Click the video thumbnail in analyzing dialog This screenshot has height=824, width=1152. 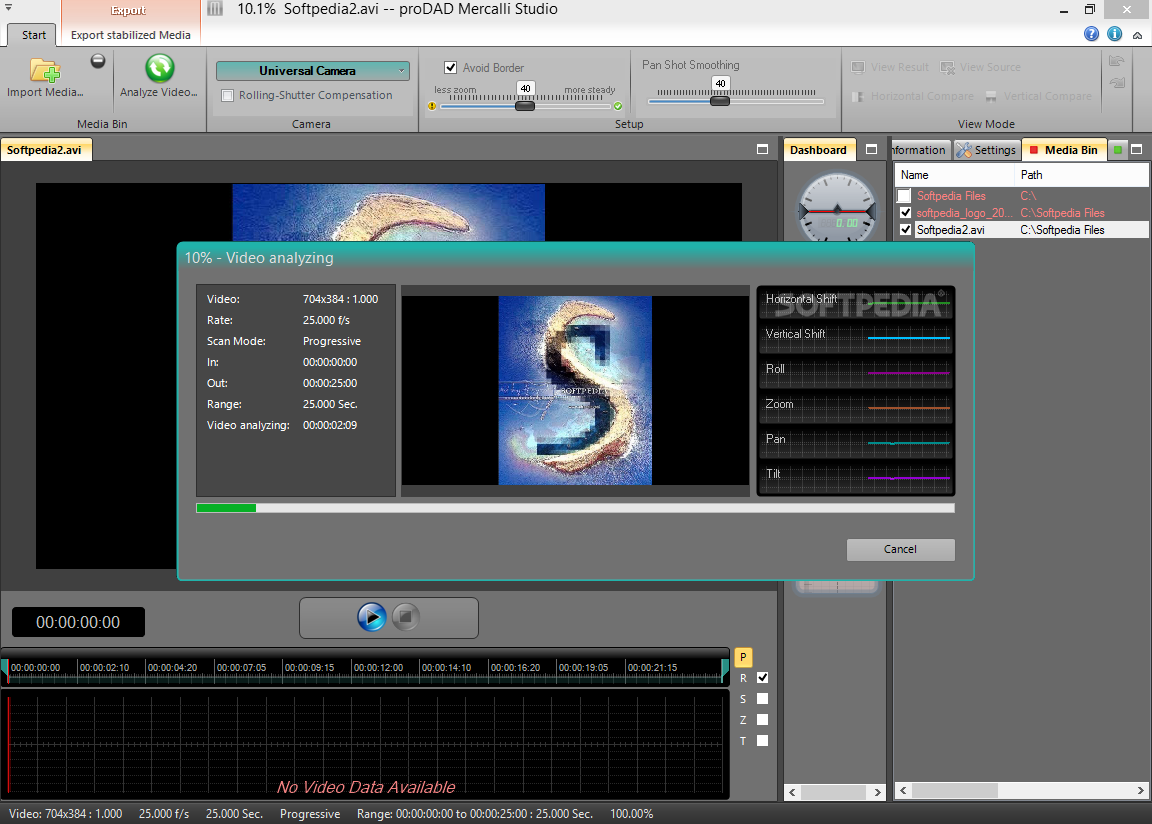click(x=575, y=390)
